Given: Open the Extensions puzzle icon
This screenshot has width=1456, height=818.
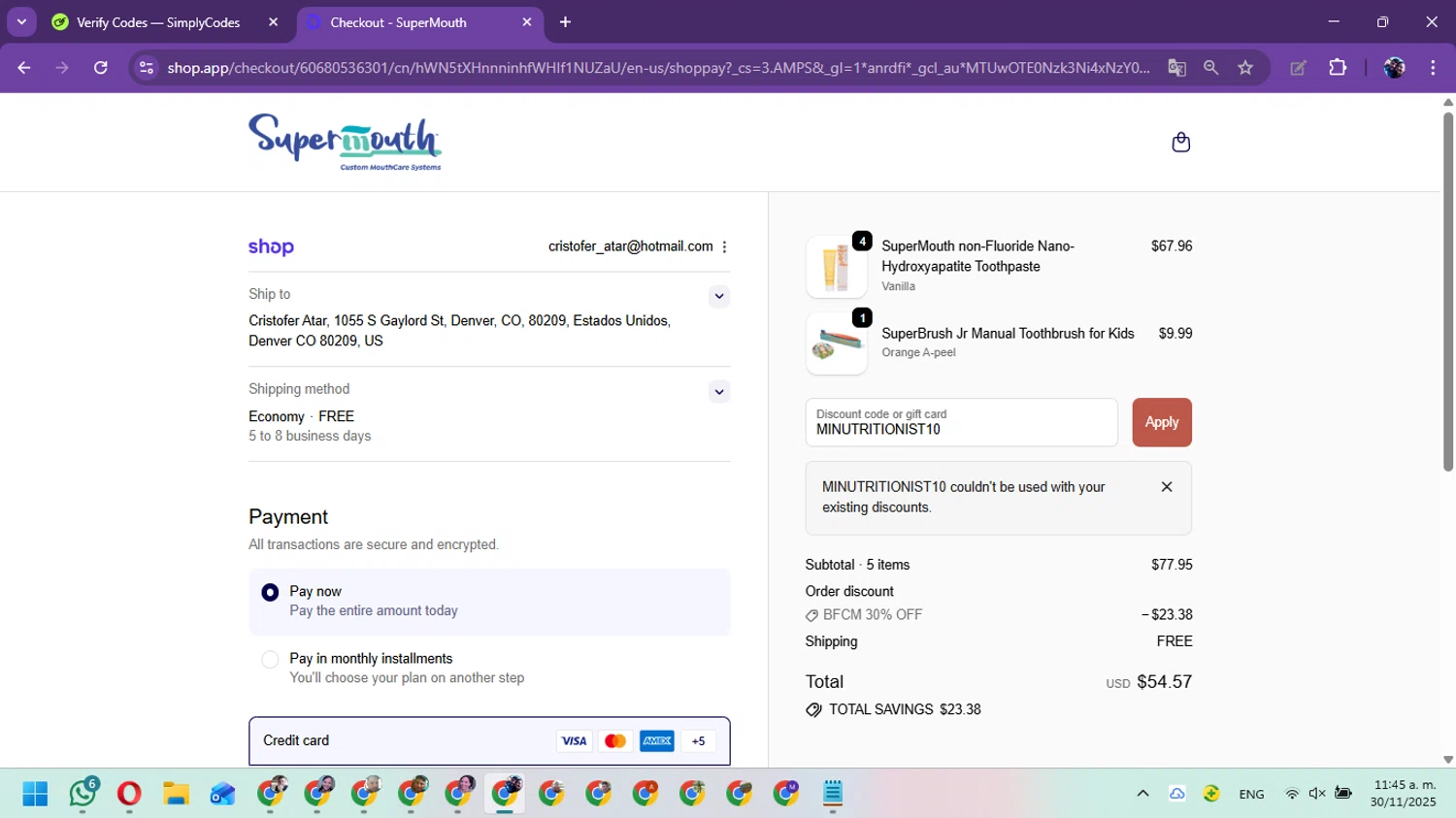Looking at the screenshot, I should (1338, 67).
